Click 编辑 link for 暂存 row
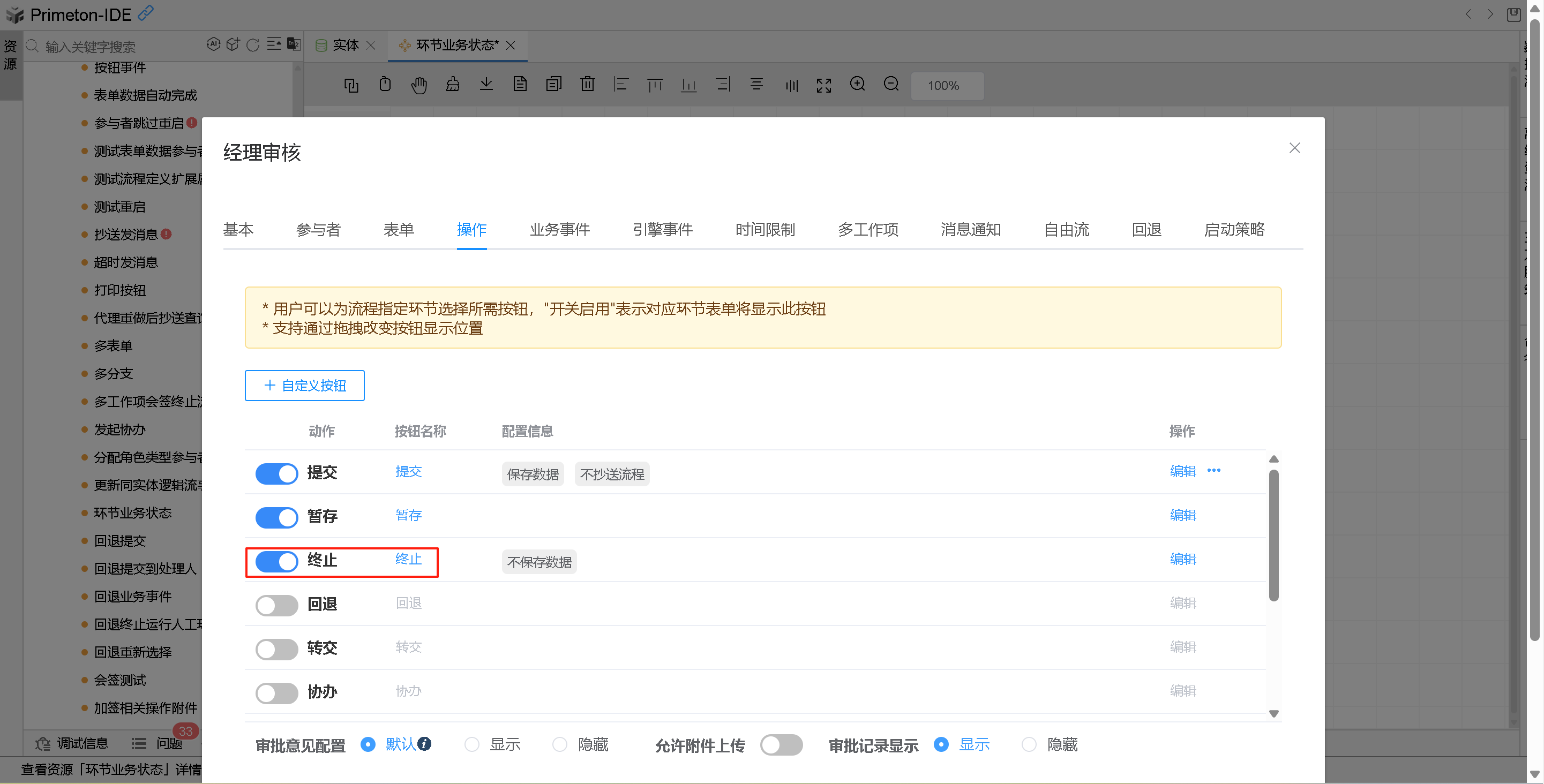 (x=1182, y=515)
